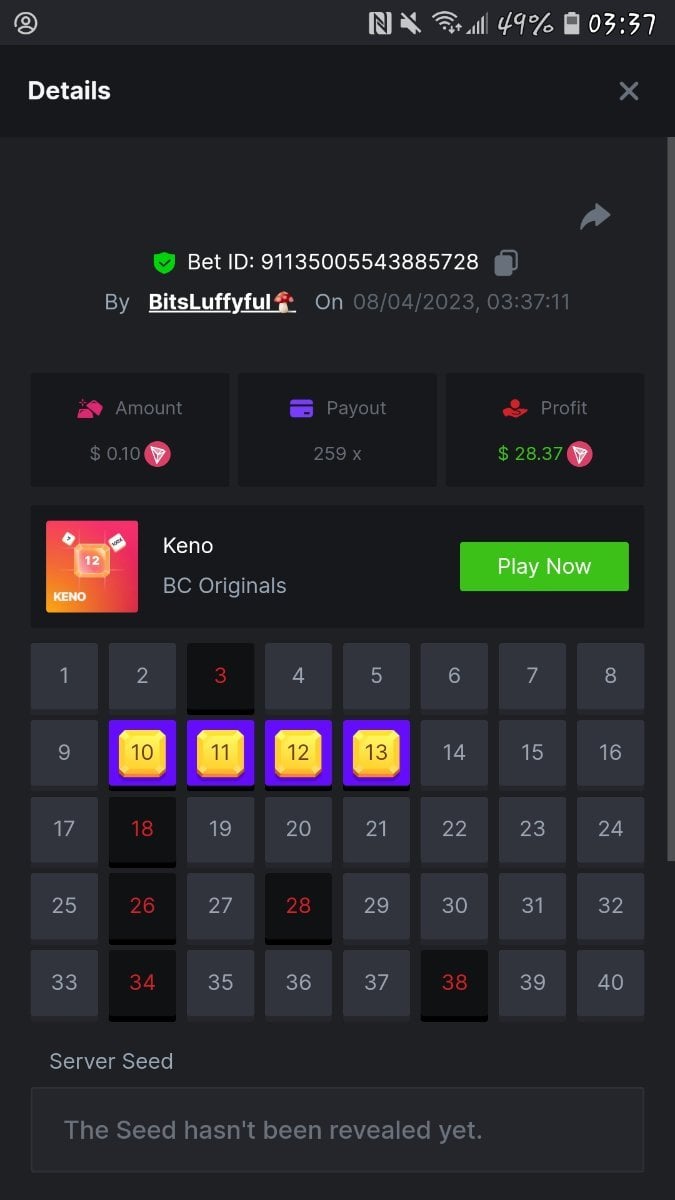
Task: Tap the share arrow icon
Action: click(595, 216)
